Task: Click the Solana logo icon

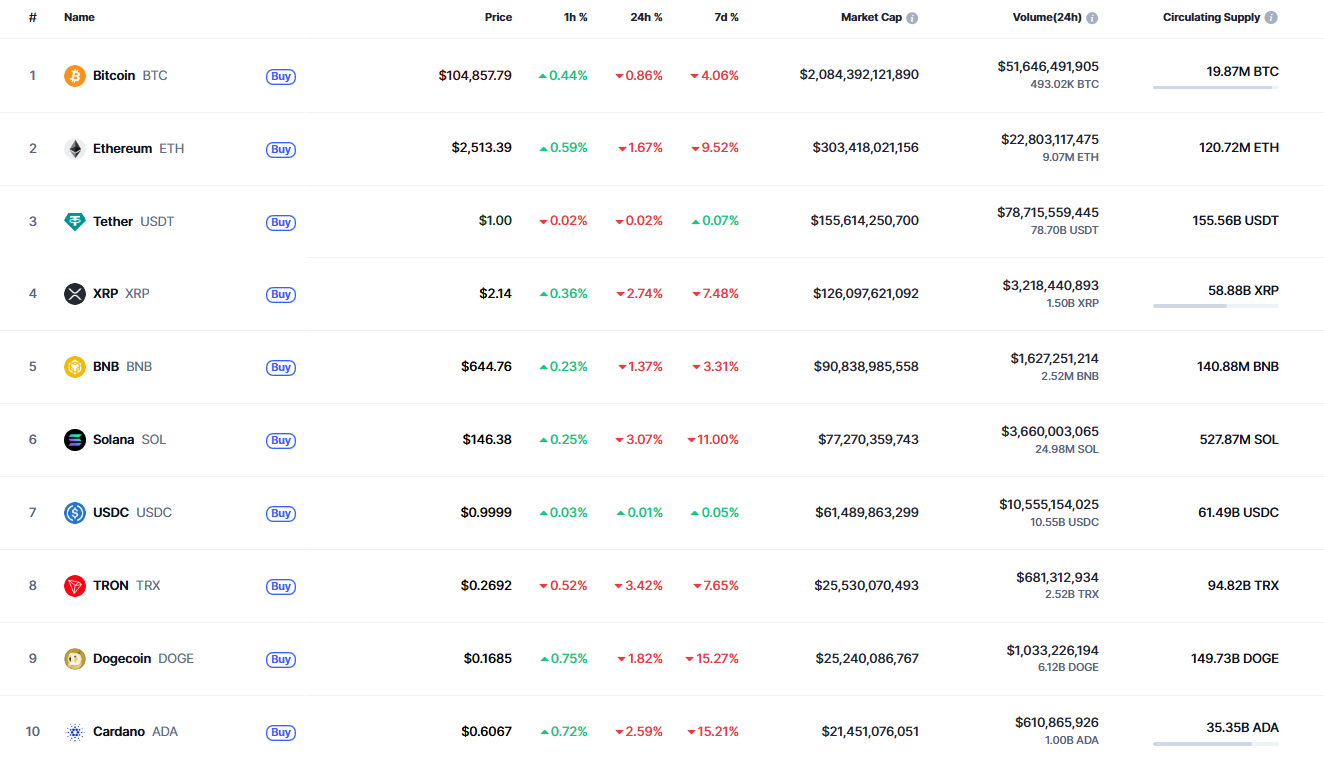Action: coord(75,440)
